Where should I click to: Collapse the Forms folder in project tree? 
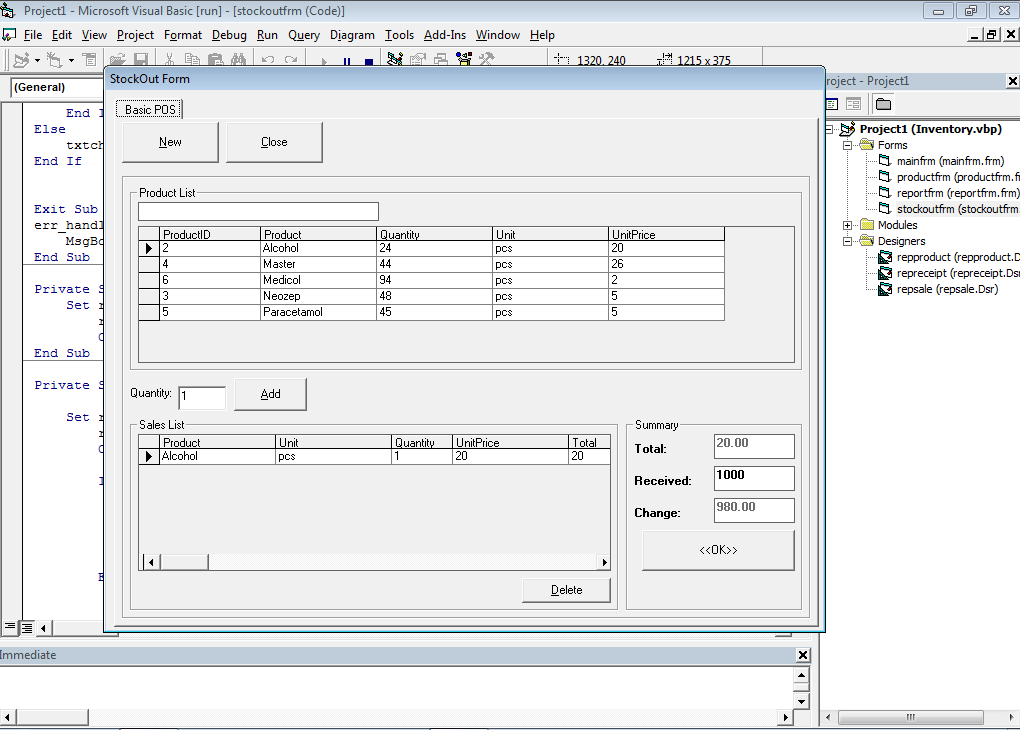point(848,145)
